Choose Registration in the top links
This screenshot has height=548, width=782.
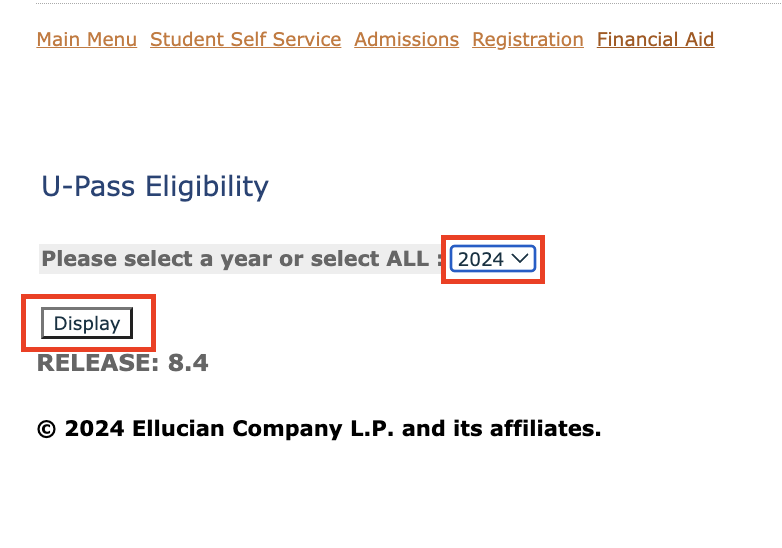point(527,40)
